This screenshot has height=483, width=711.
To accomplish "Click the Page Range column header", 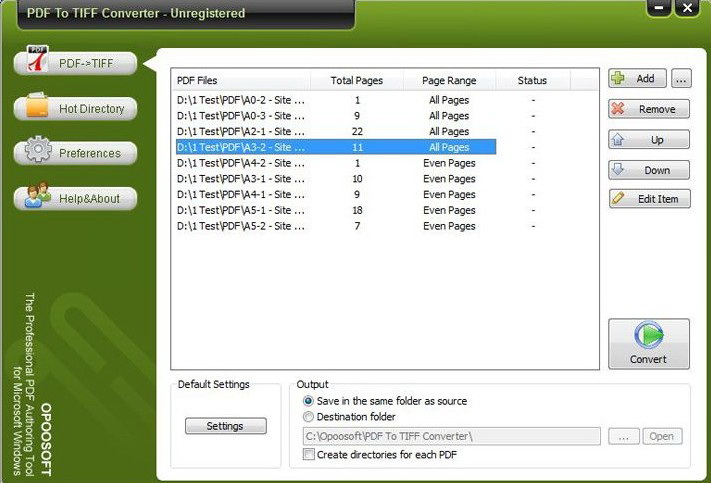I will tap(449, 80).
